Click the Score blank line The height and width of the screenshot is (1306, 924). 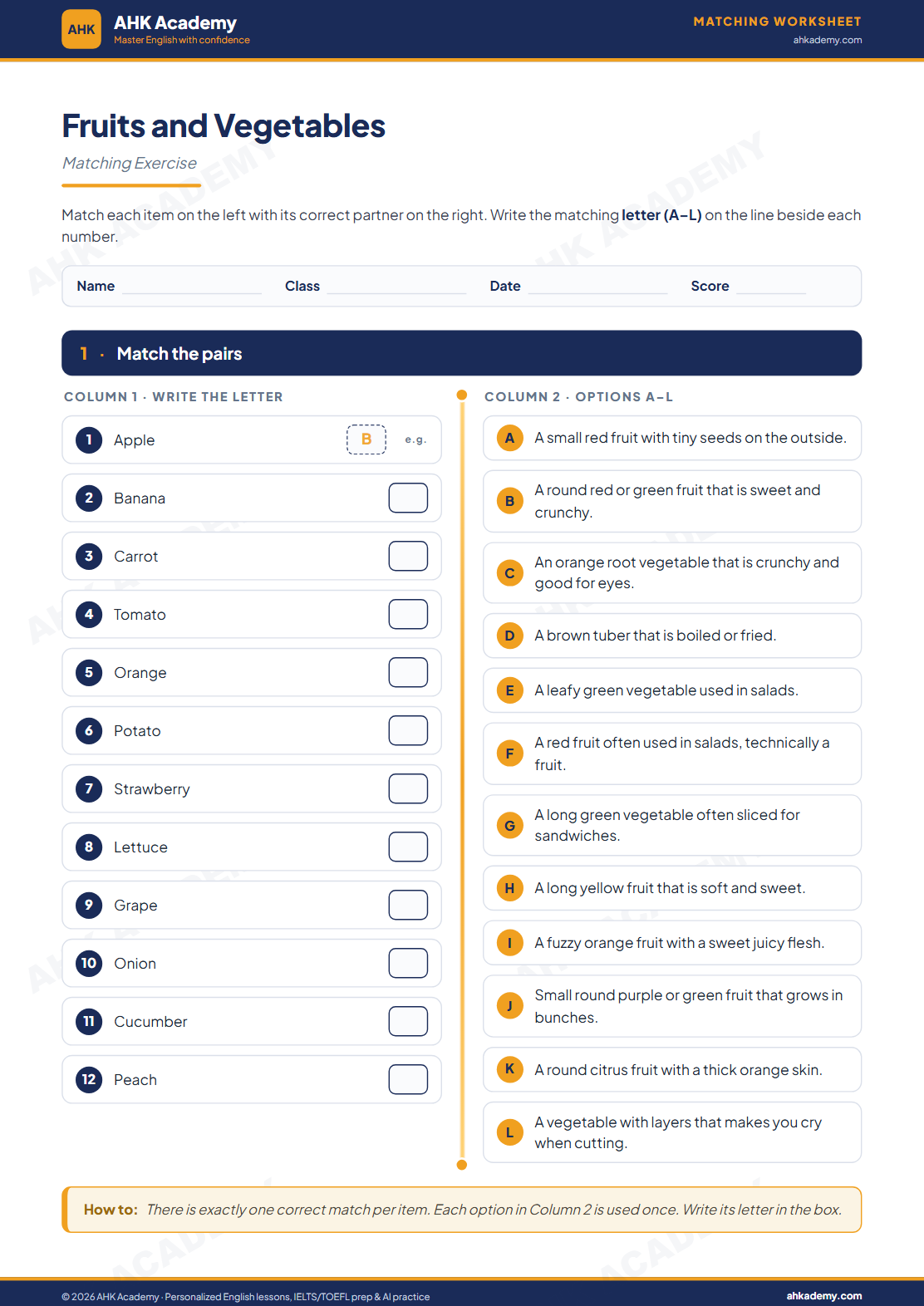pos(771,287)
